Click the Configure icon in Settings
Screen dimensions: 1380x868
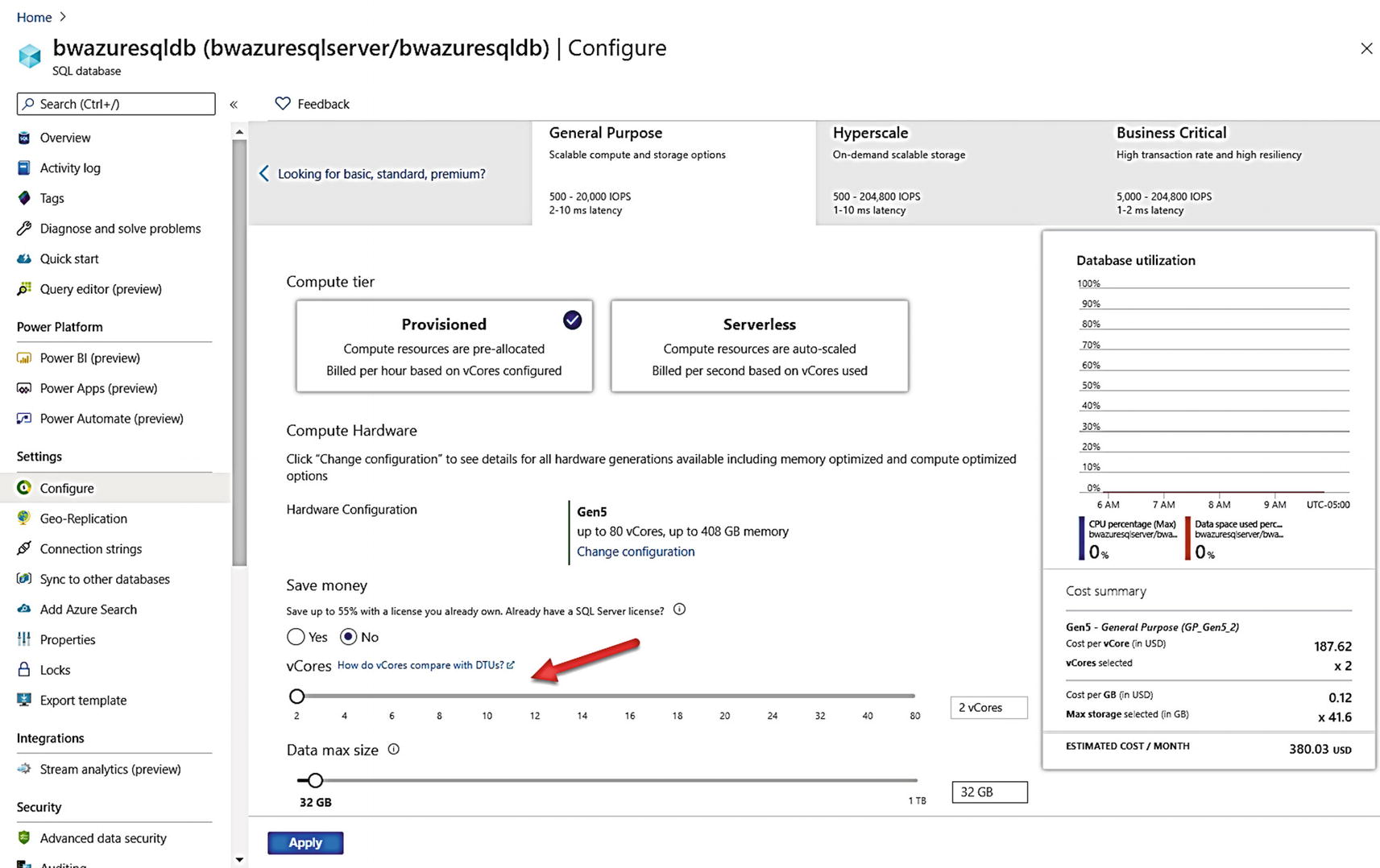24,488
